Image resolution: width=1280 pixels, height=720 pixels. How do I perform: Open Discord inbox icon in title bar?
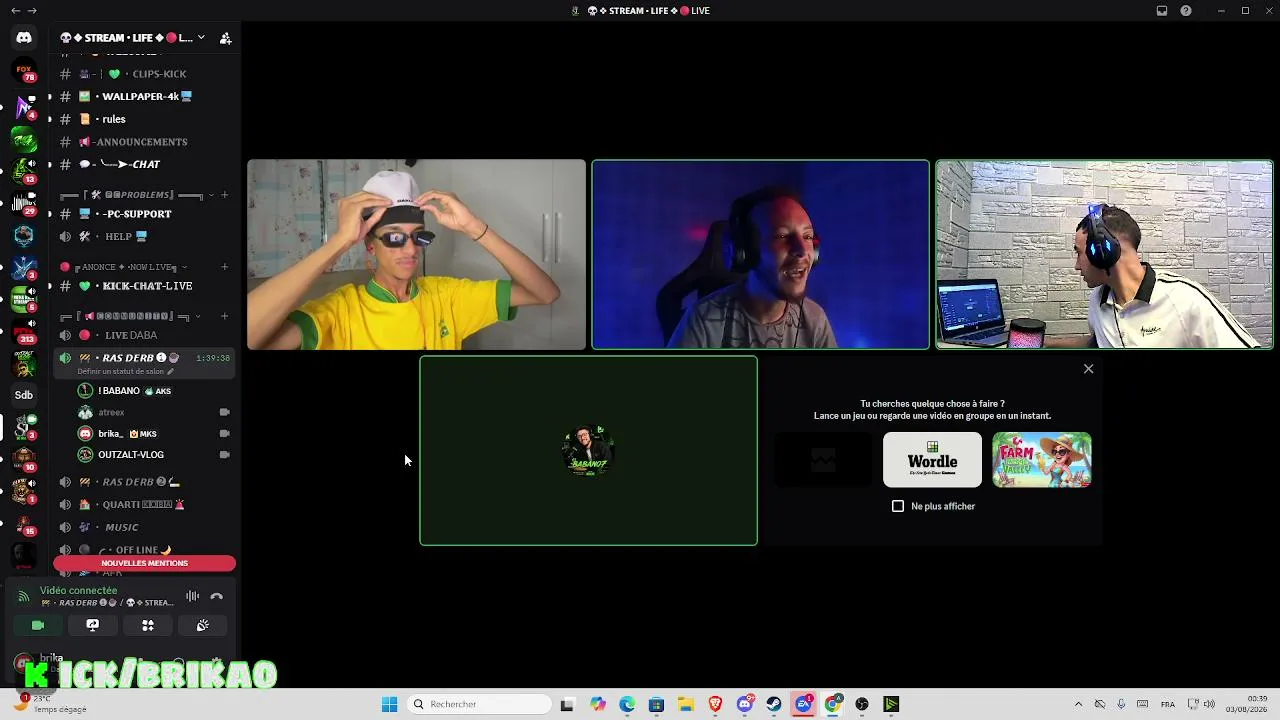[x=1162, y=11]
